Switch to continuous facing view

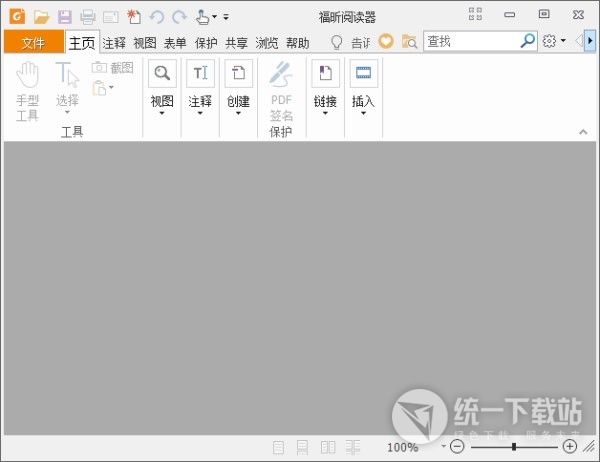tap(353, 447)
